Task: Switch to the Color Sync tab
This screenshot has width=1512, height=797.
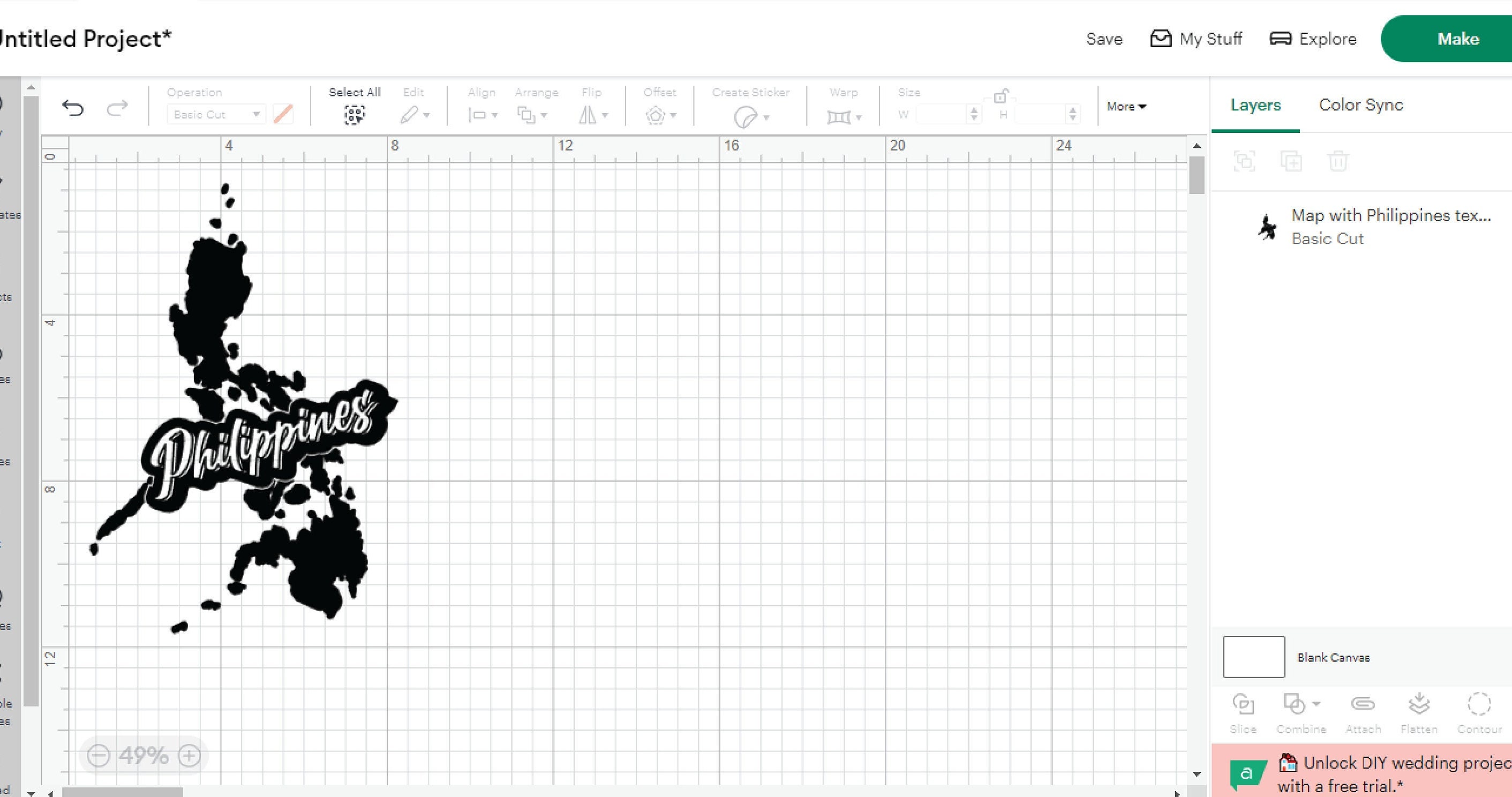Action: pos(1360,105)
